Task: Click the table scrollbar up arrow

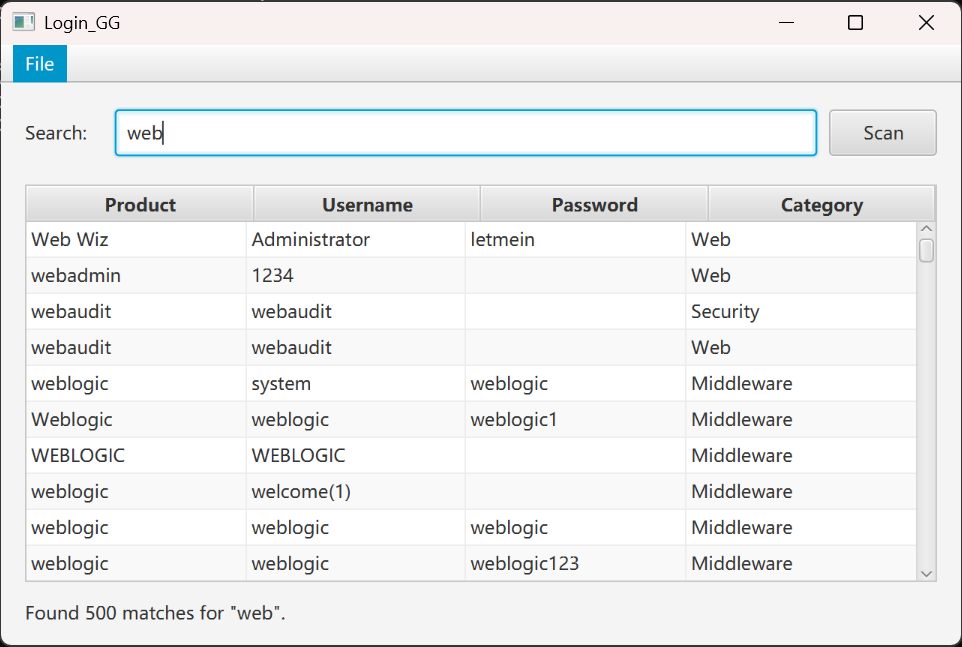Action: pos(926,229)
